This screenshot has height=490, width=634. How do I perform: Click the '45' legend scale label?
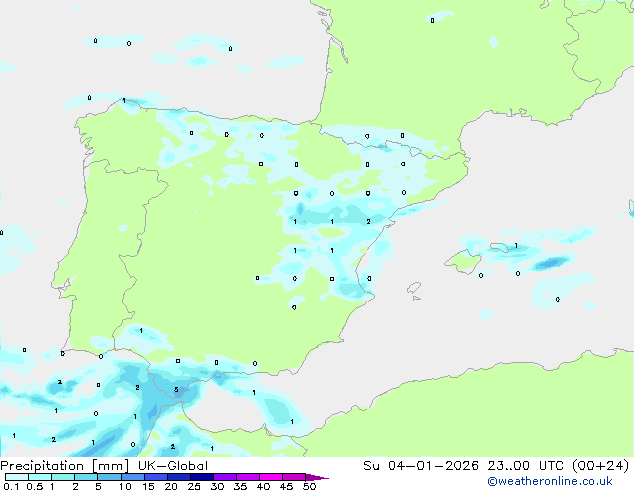tap(286, 486)
